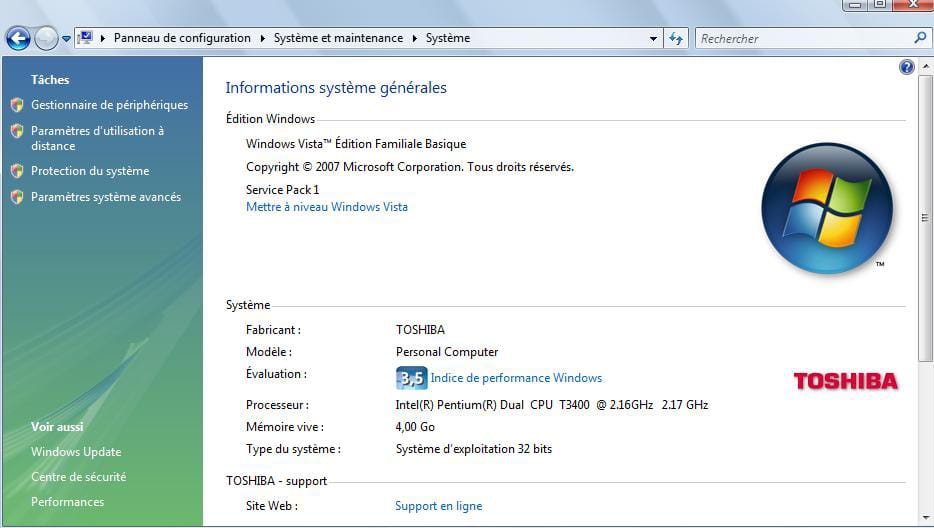Click the window Minimize button
The height and width of the screenshot is (528, 934).
point(855,5)
